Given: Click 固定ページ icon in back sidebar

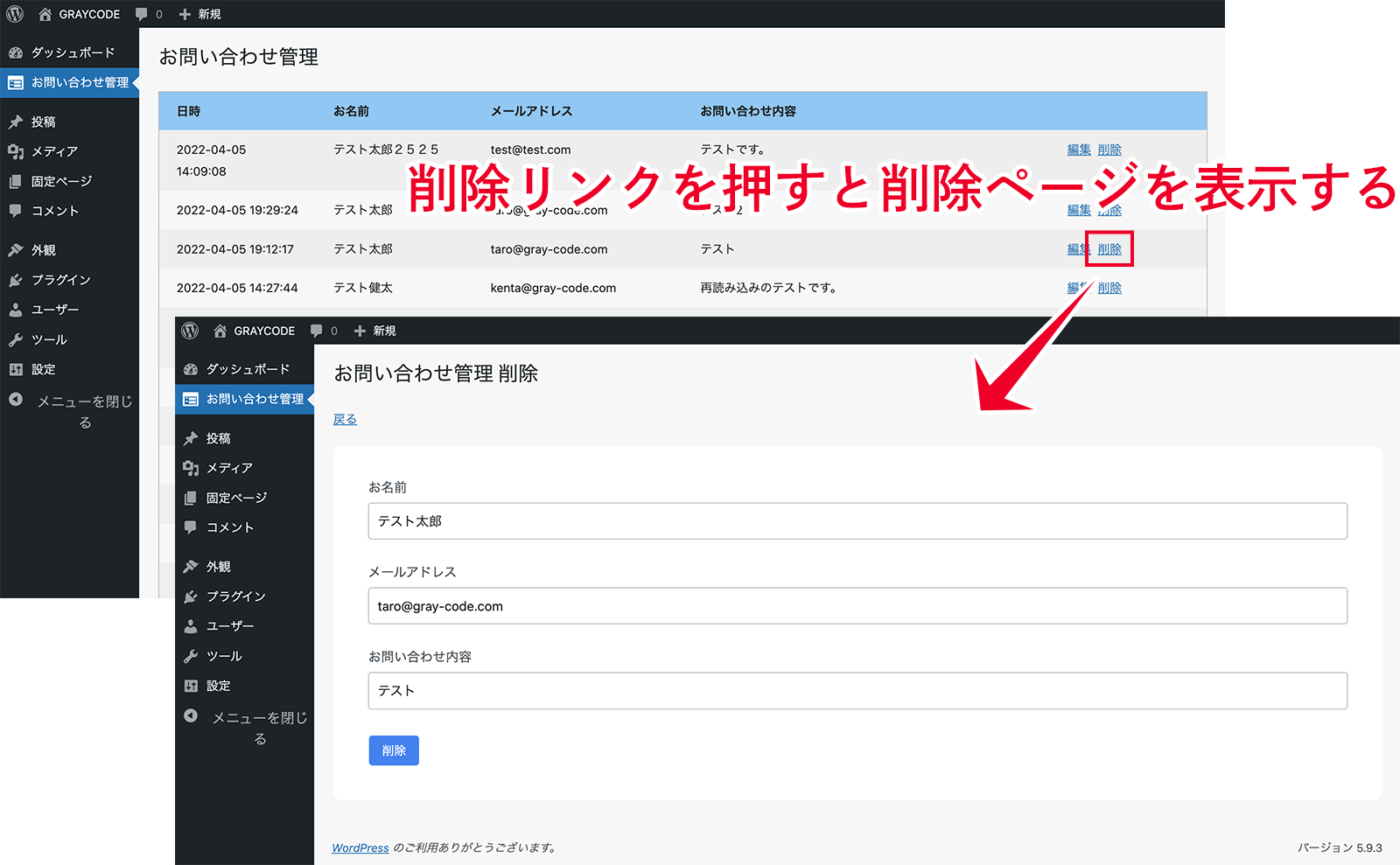Looking at the screenshot, I should pyautogui.click(x=16, y=181).
